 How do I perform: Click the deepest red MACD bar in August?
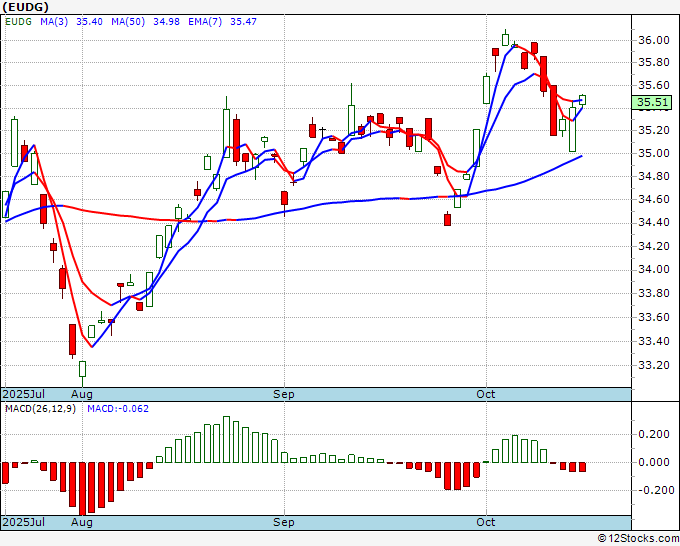coord(82,488)
